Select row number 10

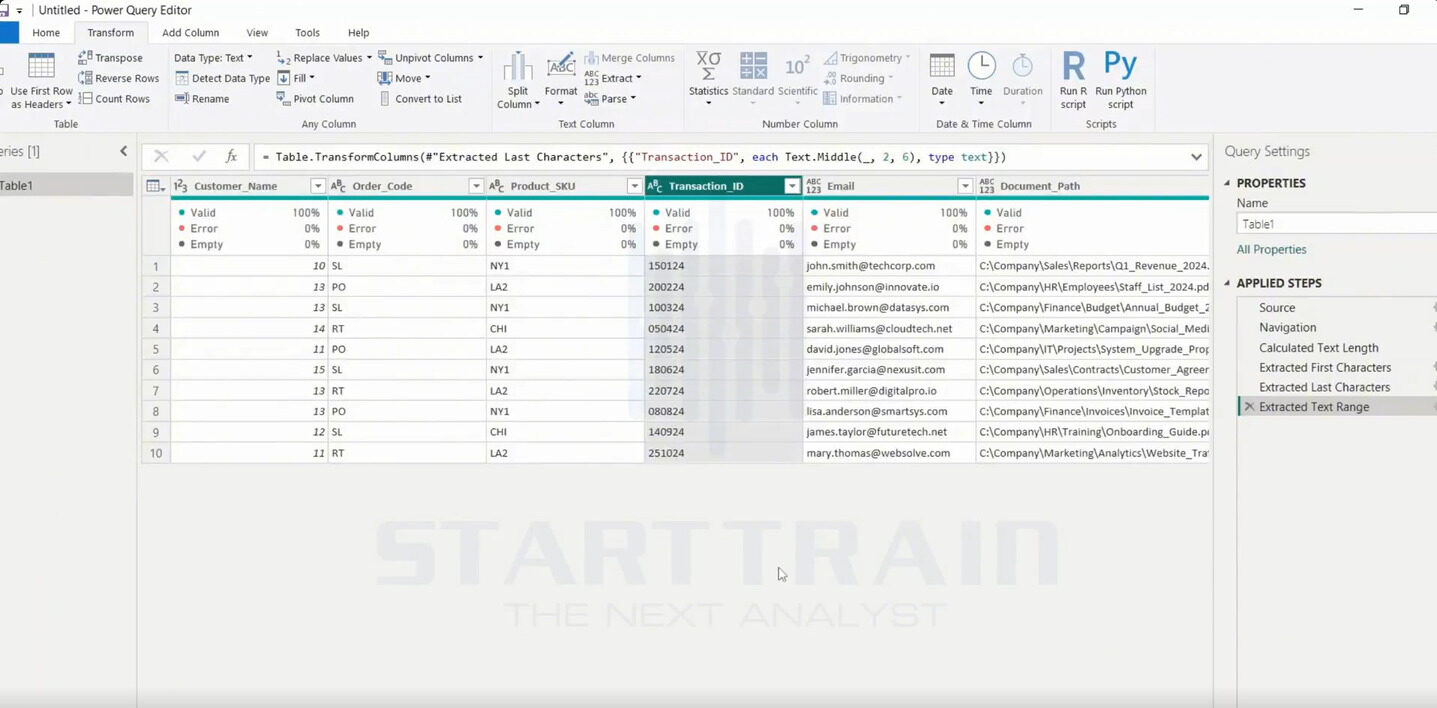click(155, 453)
